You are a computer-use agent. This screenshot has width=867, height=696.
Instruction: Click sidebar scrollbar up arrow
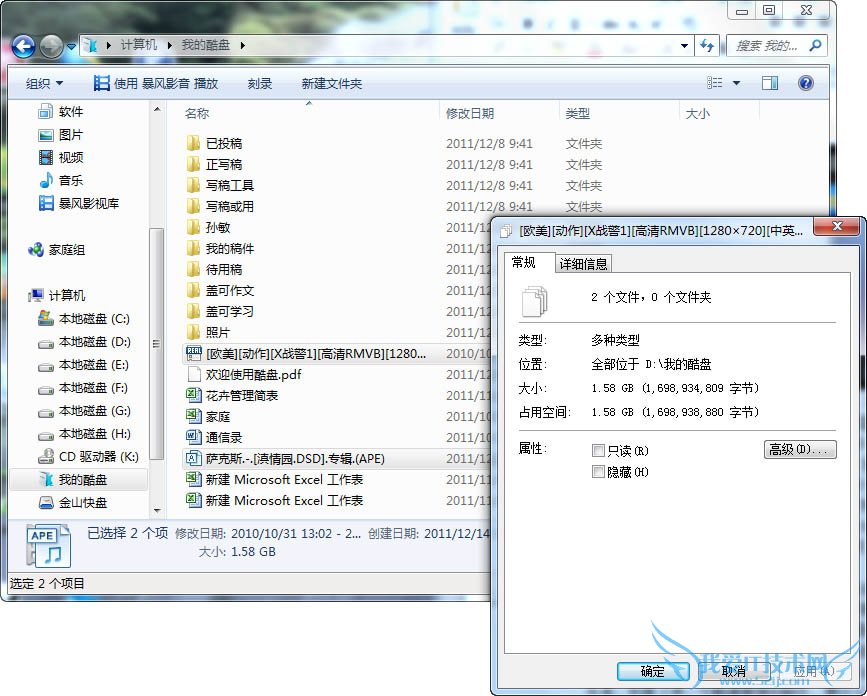pyautogui.click(x=157, y=109)
